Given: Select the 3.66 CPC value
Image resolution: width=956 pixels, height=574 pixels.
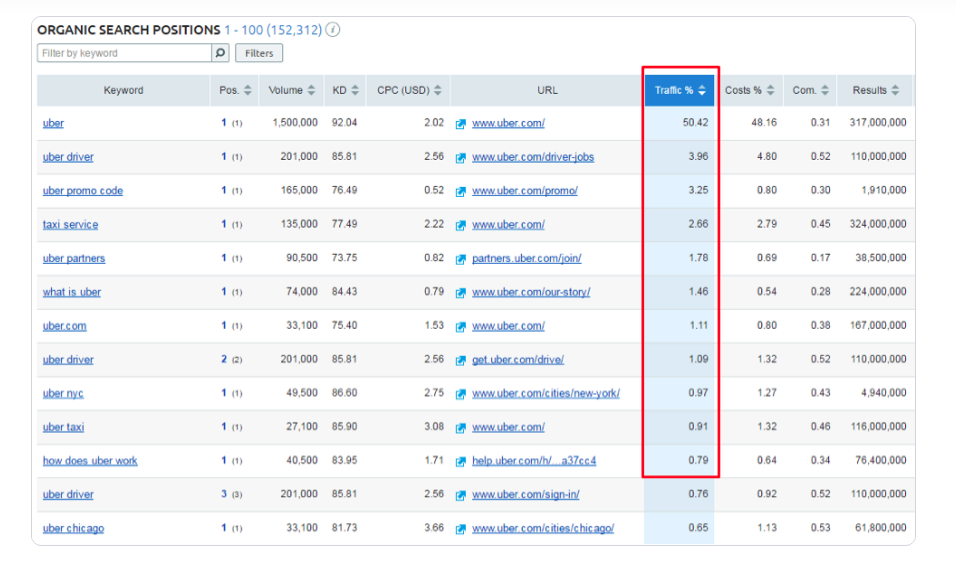Looking at the screenshot, I should click(x=434, y=528).
